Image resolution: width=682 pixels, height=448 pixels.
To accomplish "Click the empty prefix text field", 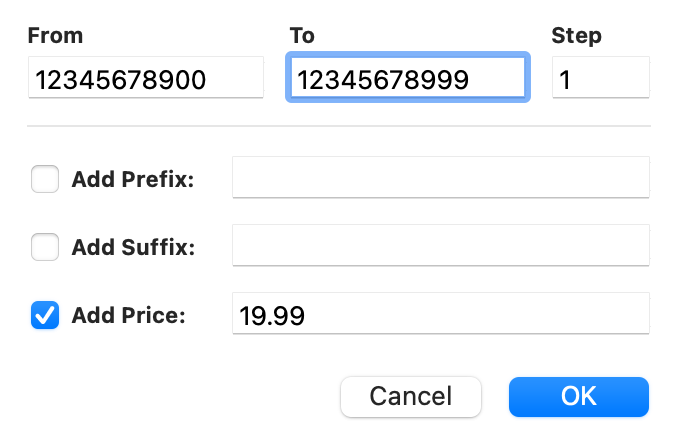I will (441, 177).
